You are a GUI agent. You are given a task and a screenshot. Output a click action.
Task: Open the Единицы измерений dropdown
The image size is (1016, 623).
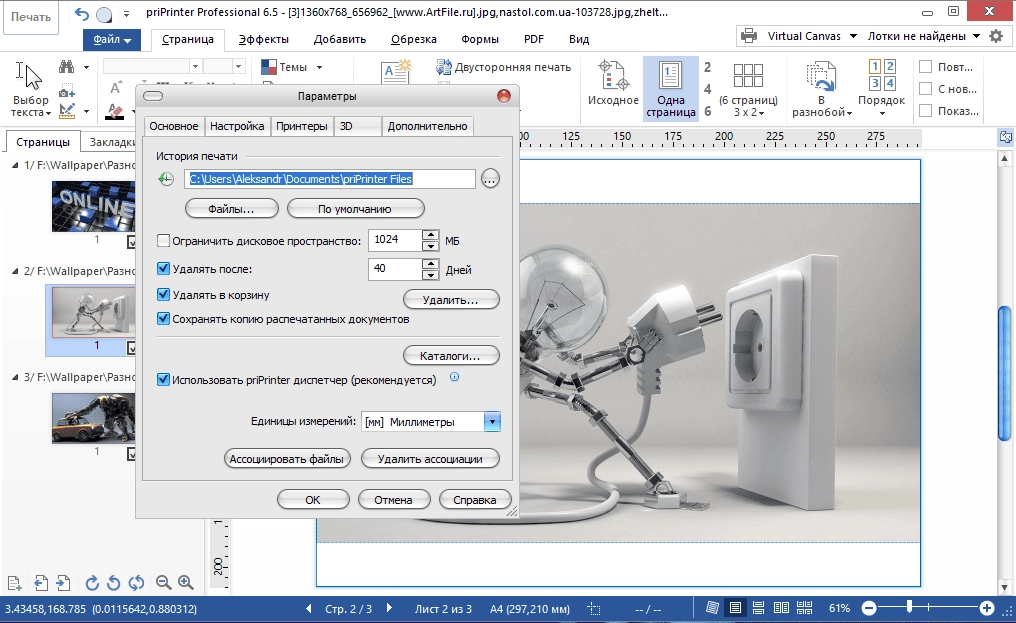(x=492, y=422)
